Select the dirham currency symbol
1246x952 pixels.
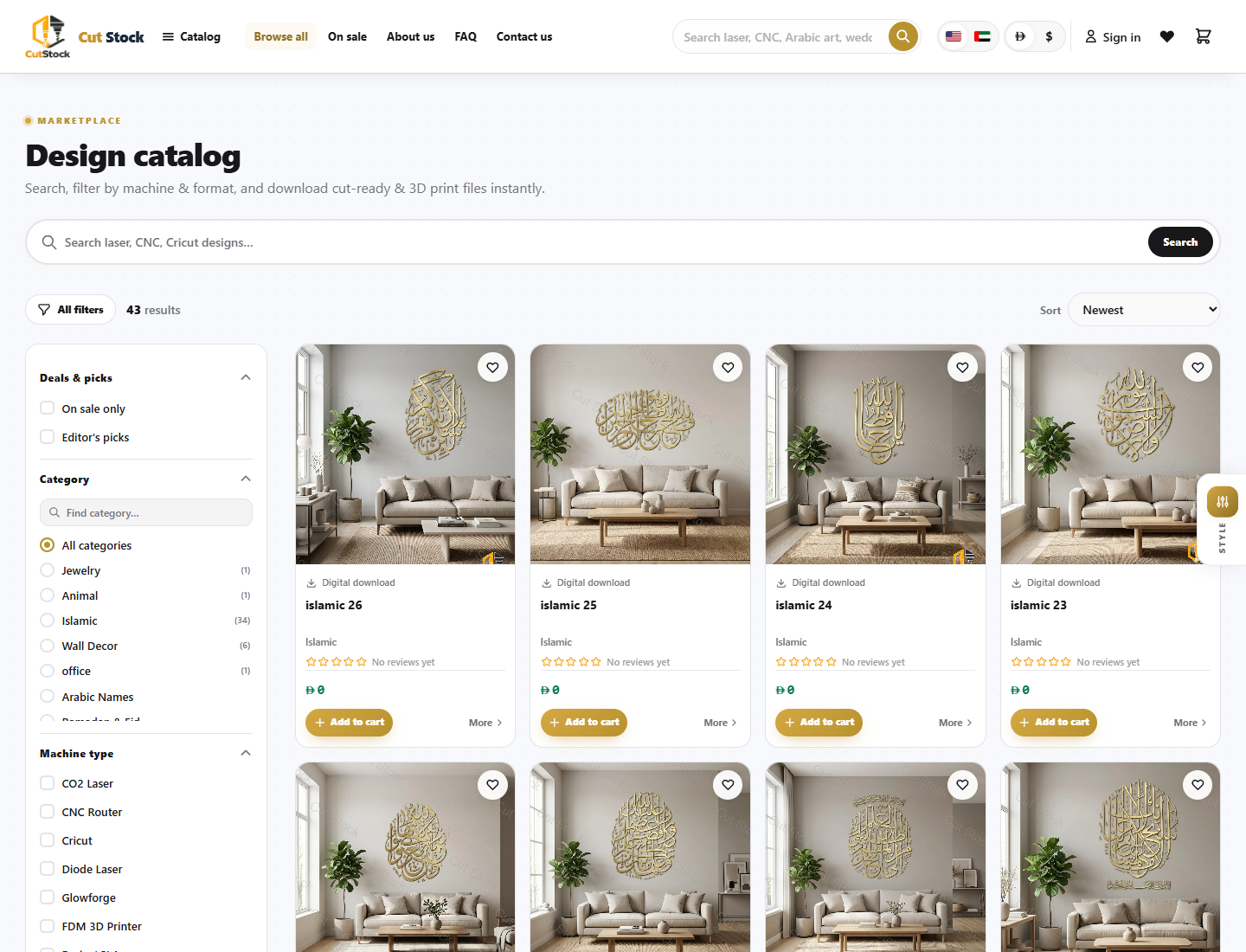(1020, 36)
